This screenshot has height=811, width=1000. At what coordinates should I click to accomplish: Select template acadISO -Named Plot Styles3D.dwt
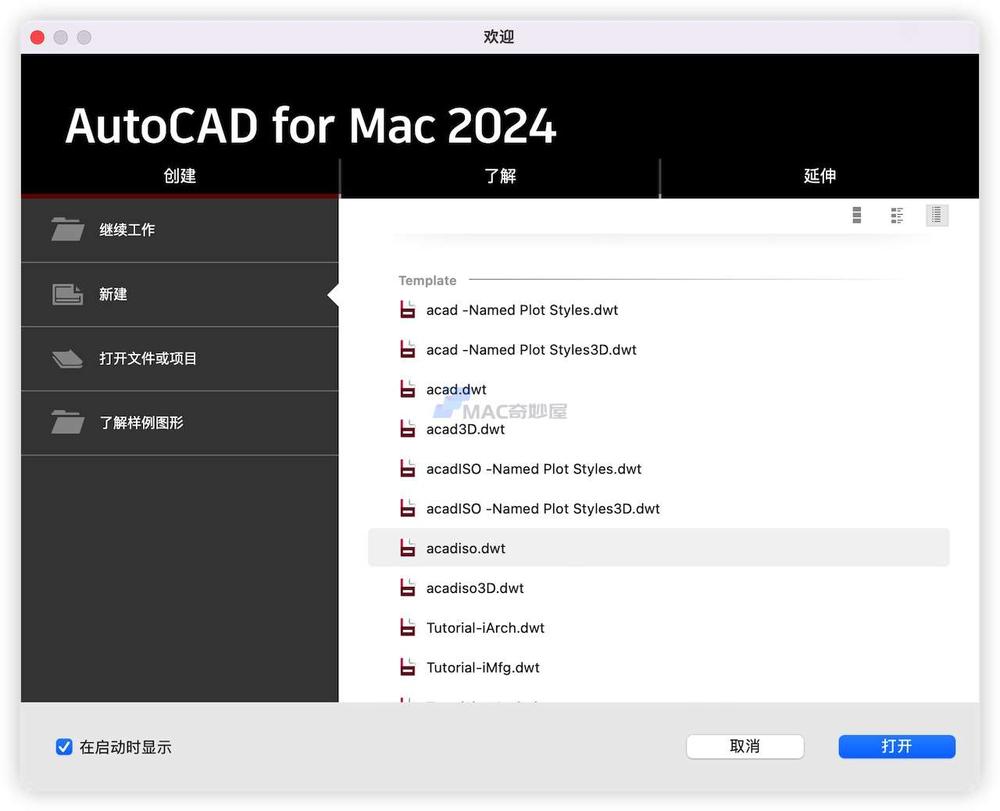pyautogui.click(x=543, y=509)
